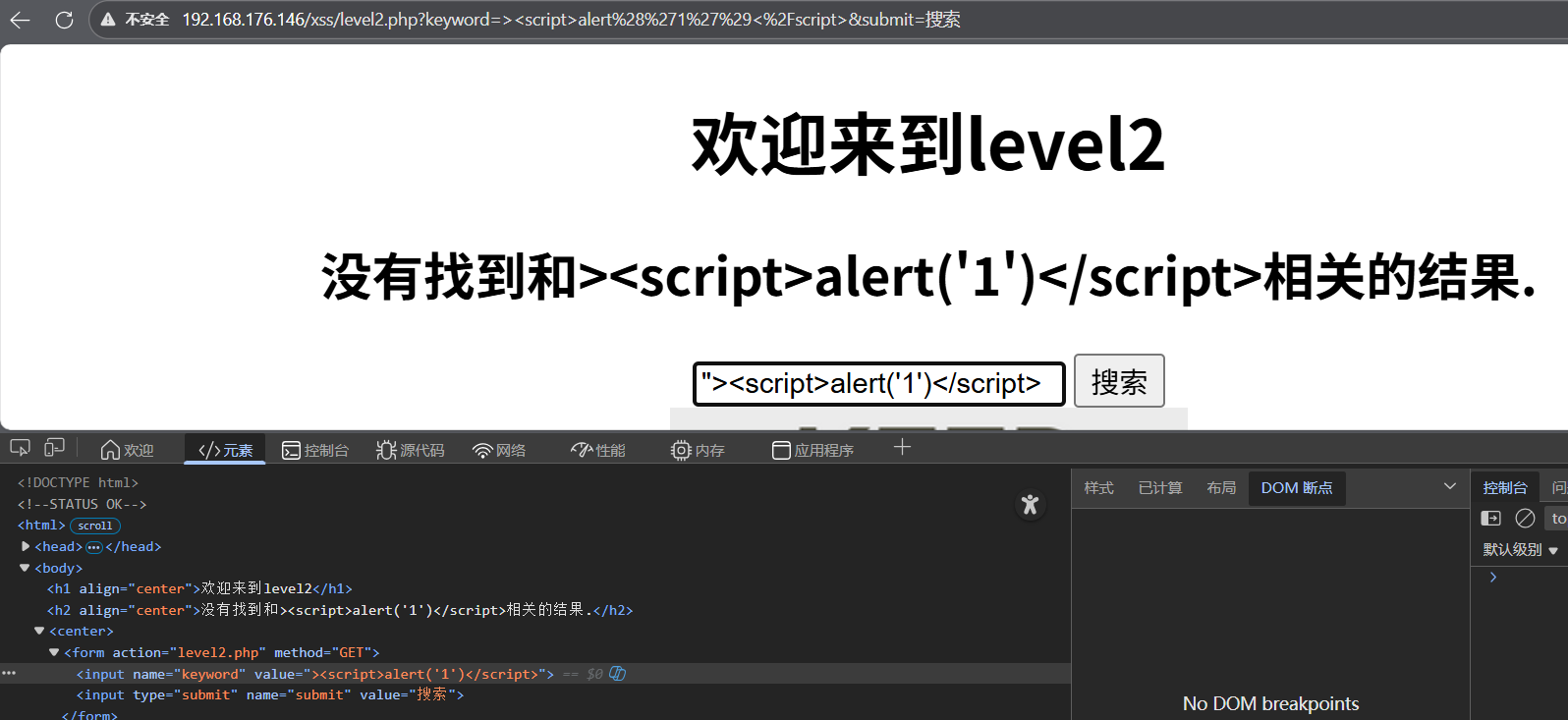Clear console with the circle-slash icon
Screen dimensions: 1568x720
pos(1525,519)
